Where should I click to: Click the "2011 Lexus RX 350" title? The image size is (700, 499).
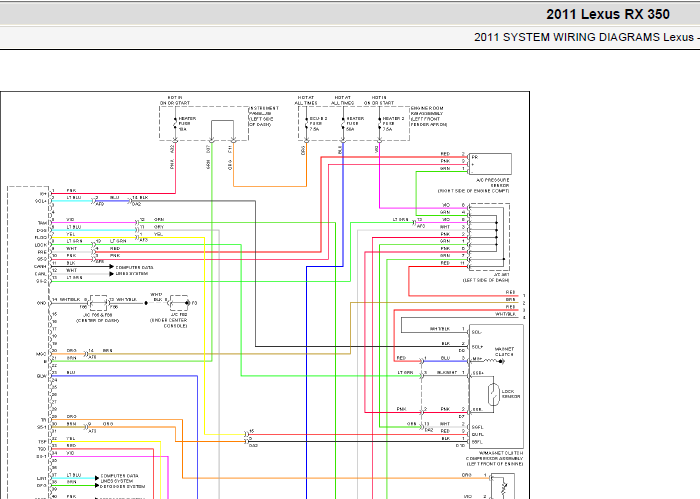(608, 14)
